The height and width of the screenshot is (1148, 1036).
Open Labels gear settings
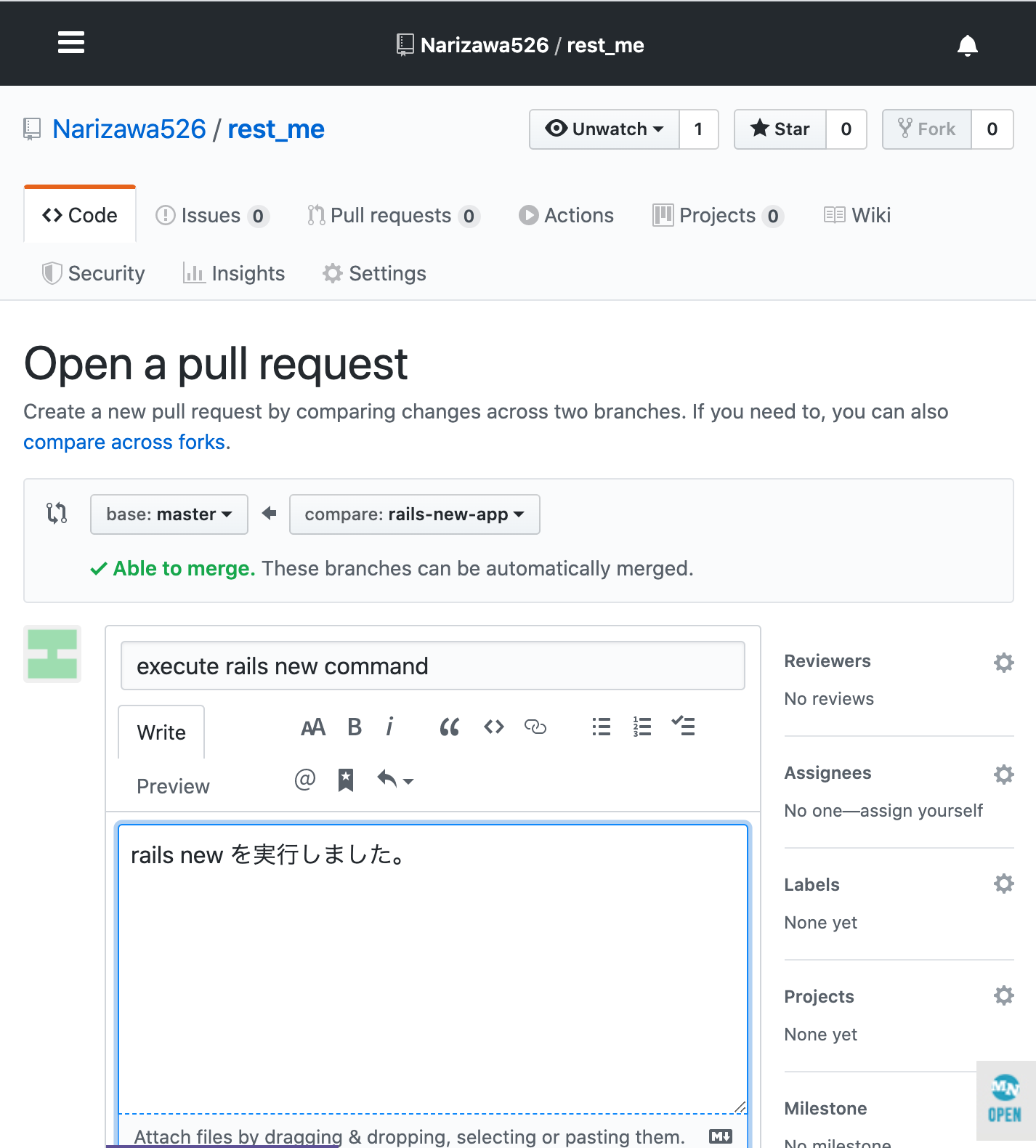tap(1003, 884)
